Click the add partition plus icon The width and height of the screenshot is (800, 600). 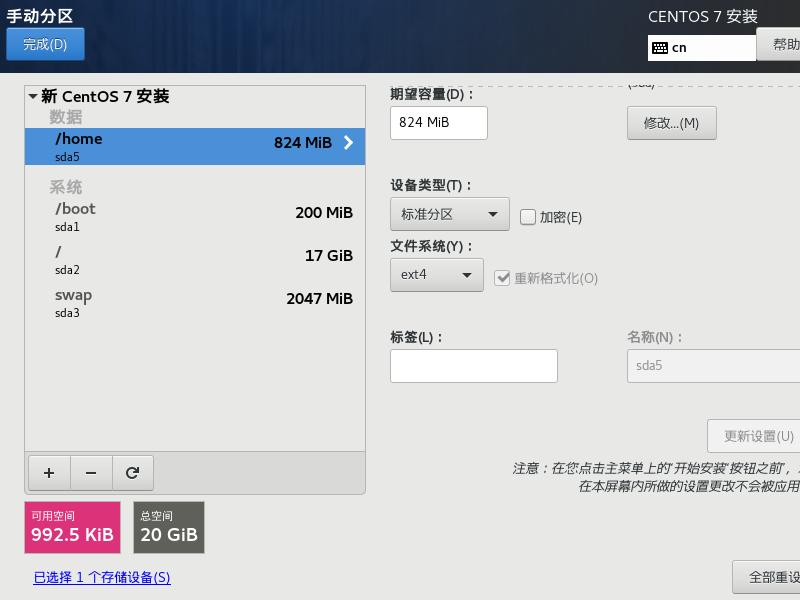[49, 472]
